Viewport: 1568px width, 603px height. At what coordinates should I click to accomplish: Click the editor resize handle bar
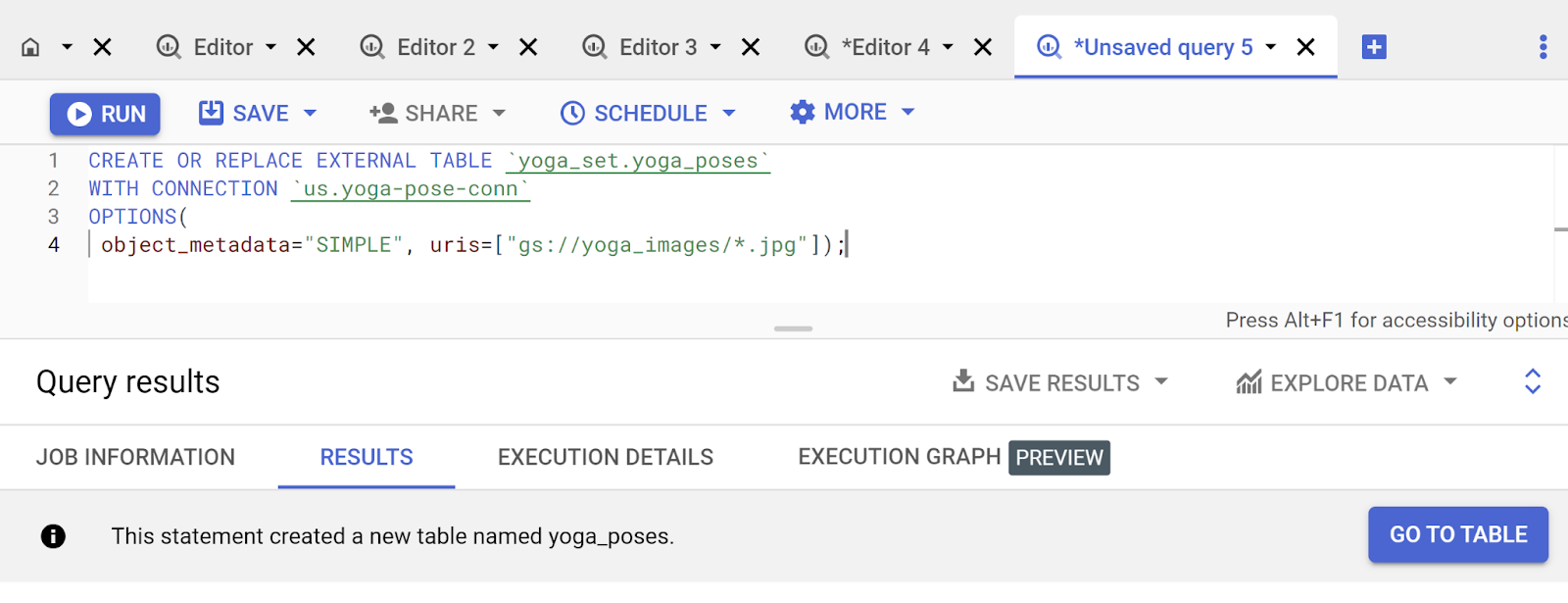tap(793, 328)
